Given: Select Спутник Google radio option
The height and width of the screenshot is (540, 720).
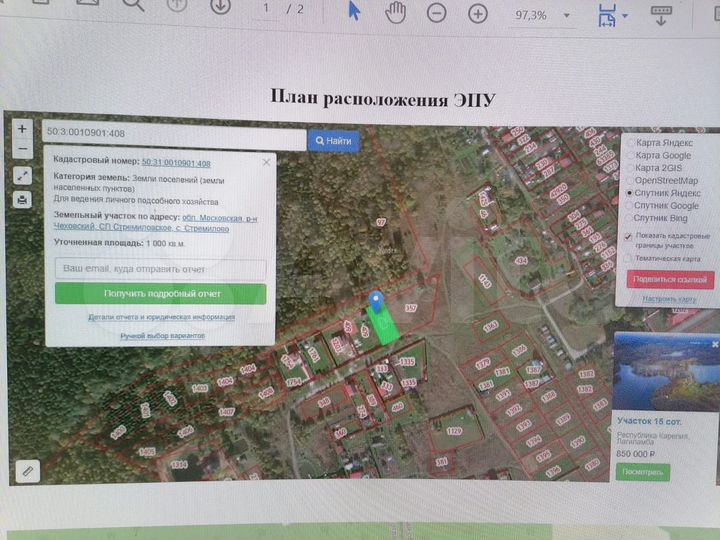Looking at the screenshot, I should point(630,205).
